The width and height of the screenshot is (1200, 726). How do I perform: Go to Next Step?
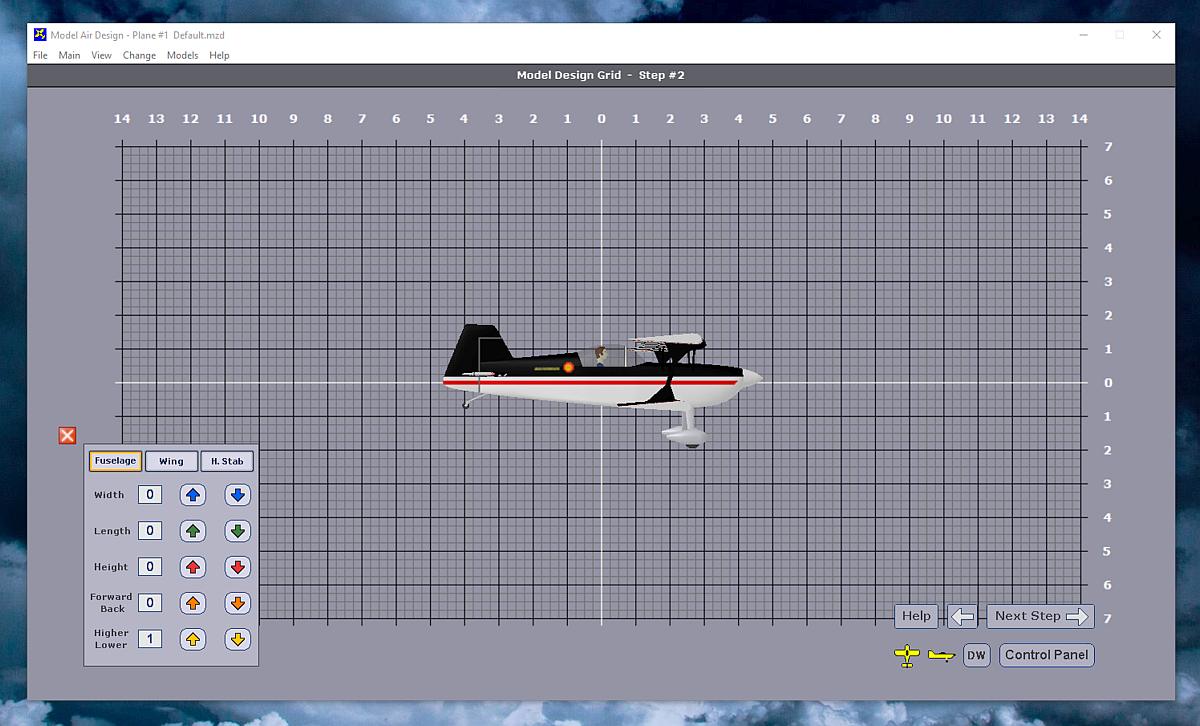pos(1040,616)
